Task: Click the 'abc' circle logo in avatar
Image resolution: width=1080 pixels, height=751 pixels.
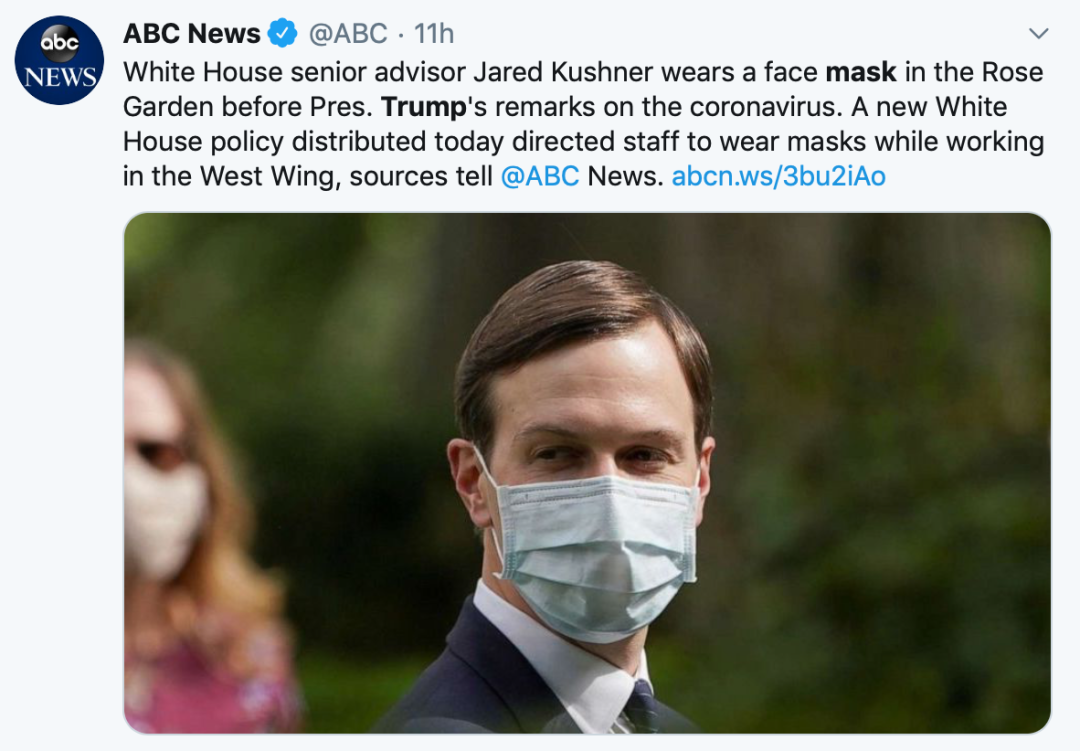Action: [59, 44]
